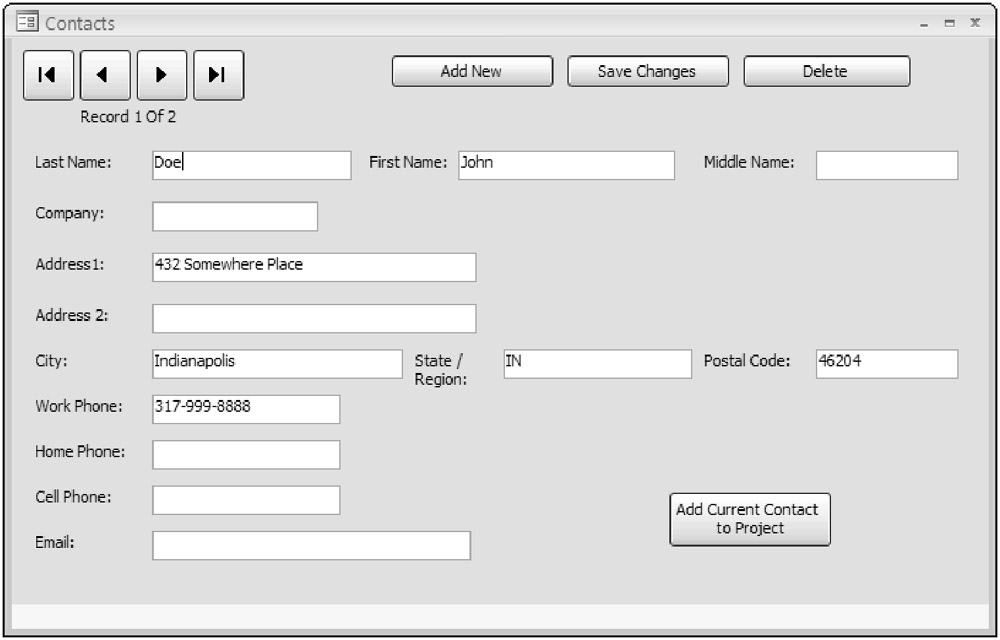Screen dimensions: 1000x640
Task: Click the State / Region field
Action: click(x=596, y=363)
